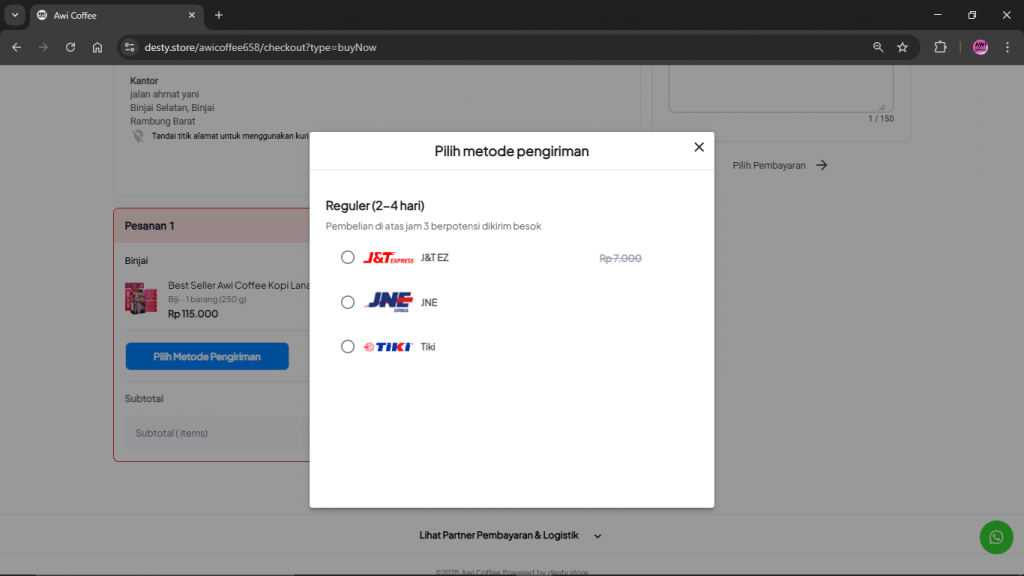1024x576 pixels.
Task: Go to Pilih Pembayaran
Action: 780,165
